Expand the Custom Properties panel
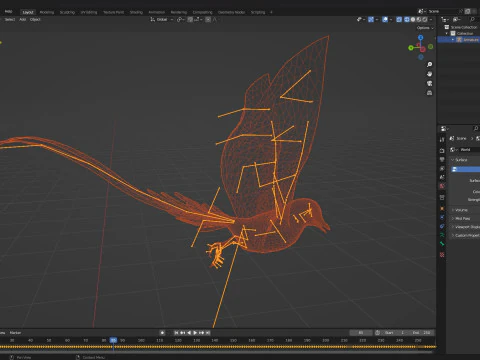480x360 pixels. (x=466, y=235)
